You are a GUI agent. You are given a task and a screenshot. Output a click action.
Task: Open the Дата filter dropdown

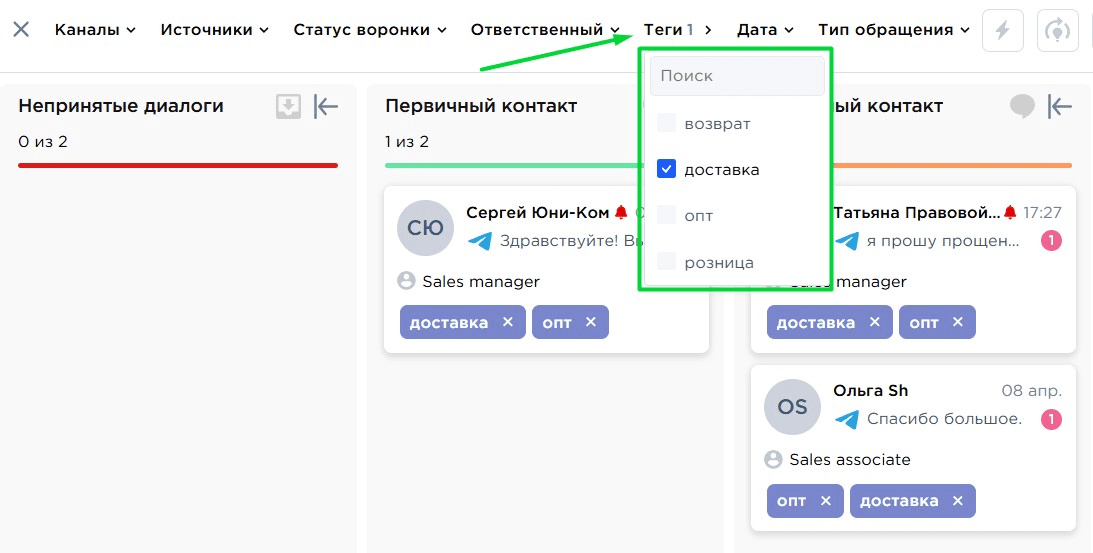(x=765, y=30)
